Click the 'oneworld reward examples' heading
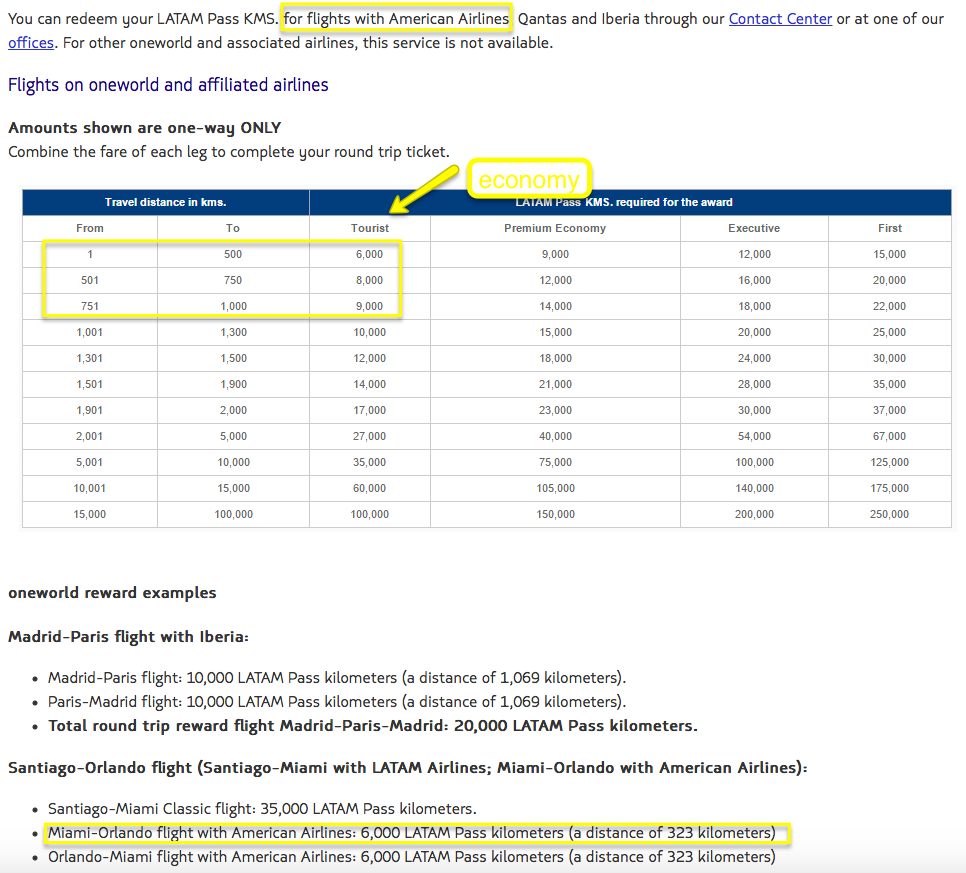This screenshot has height=873, width=966. click(112, 593)
